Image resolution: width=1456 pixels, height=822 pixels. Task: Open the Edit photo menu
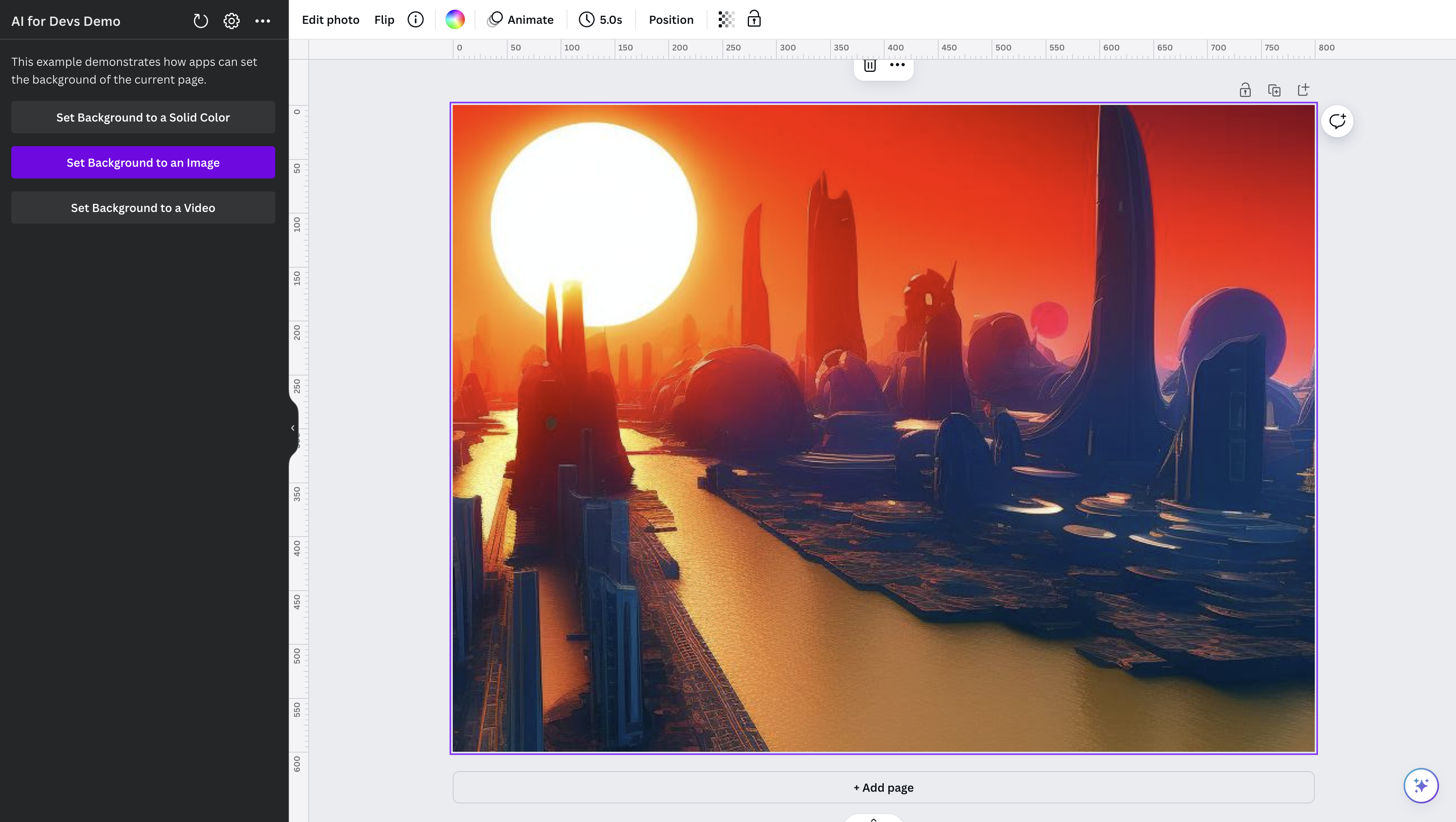pyautogui.click(x=331, y=20)
